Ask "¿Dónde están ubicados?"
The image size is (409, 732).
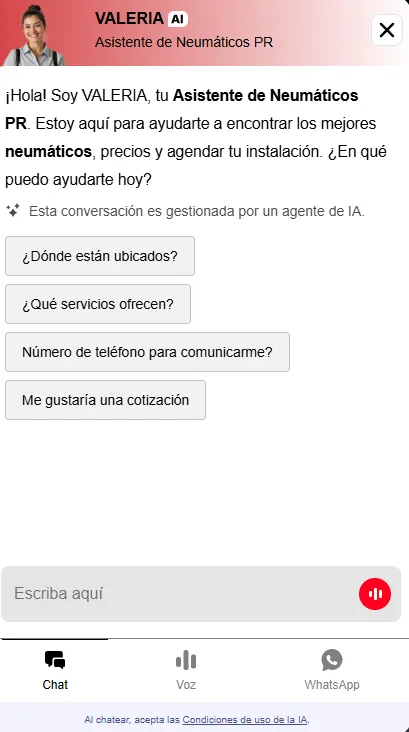100,256
